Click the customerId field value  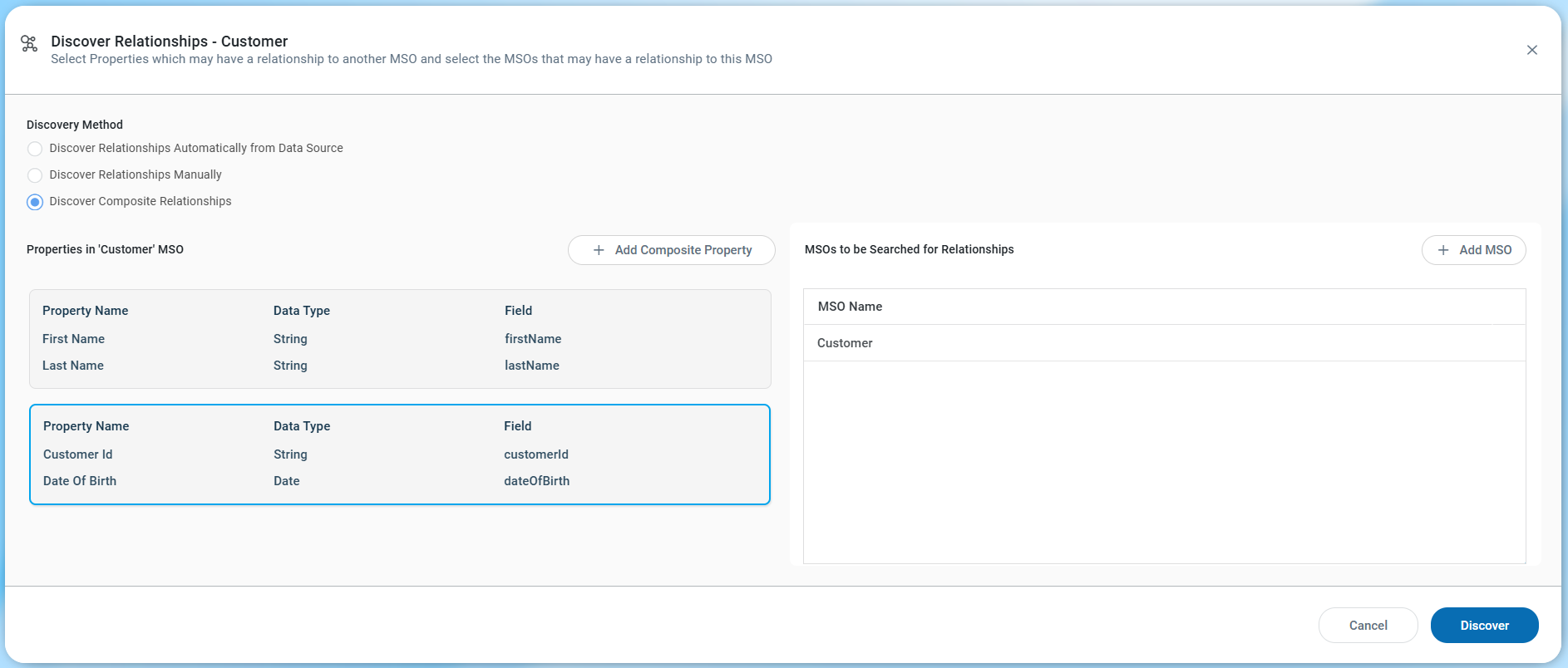tap(536, 454)
